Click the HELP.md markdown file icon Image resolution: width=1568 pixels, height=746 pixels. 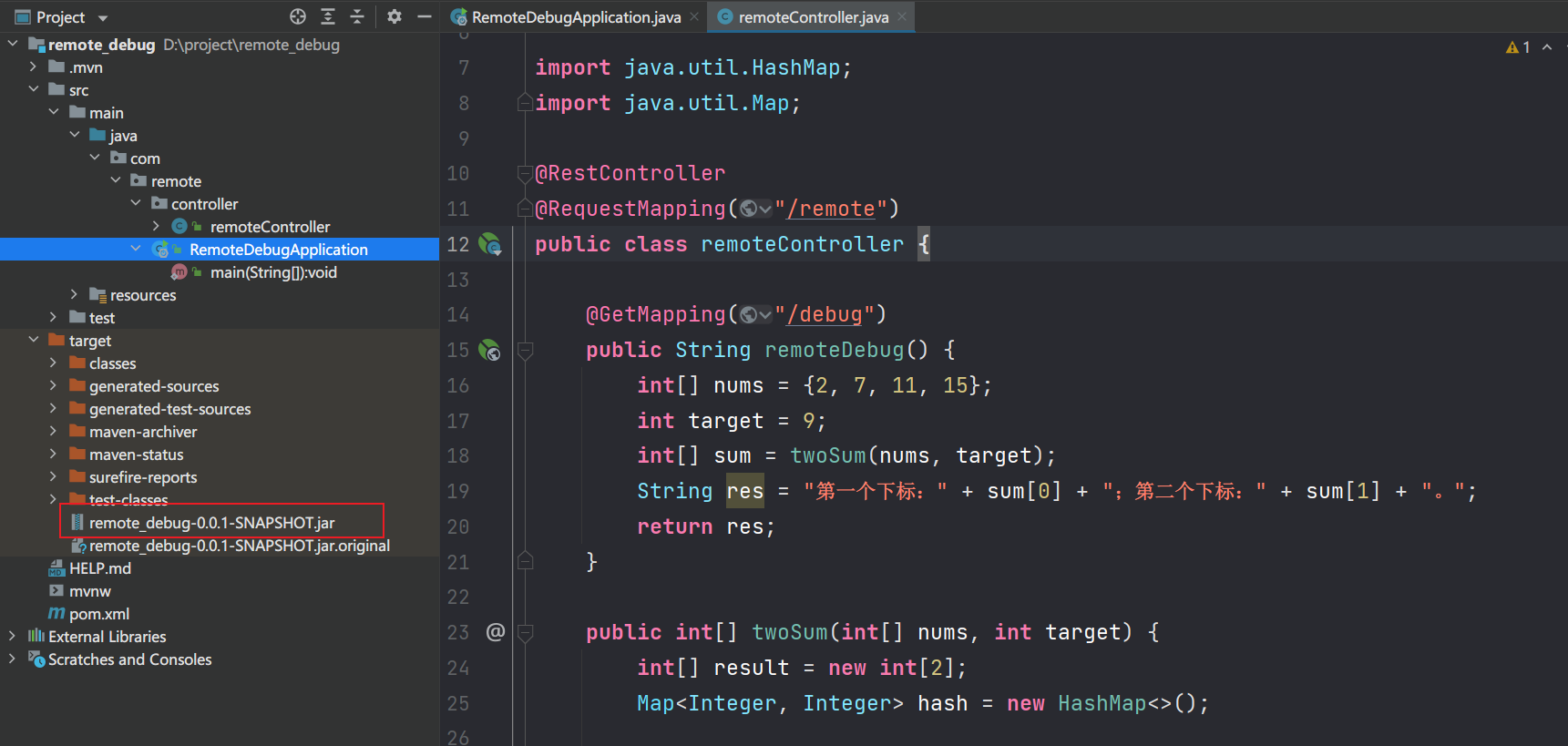tap(56, 567)
